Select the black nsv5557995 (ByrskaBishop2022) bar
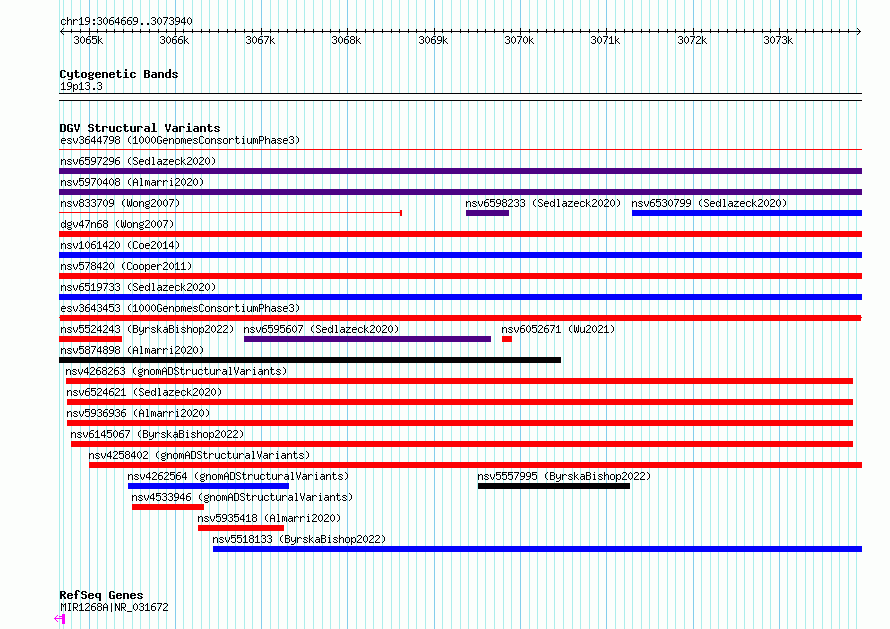890x629 pixels. click(x=554, y=486)
